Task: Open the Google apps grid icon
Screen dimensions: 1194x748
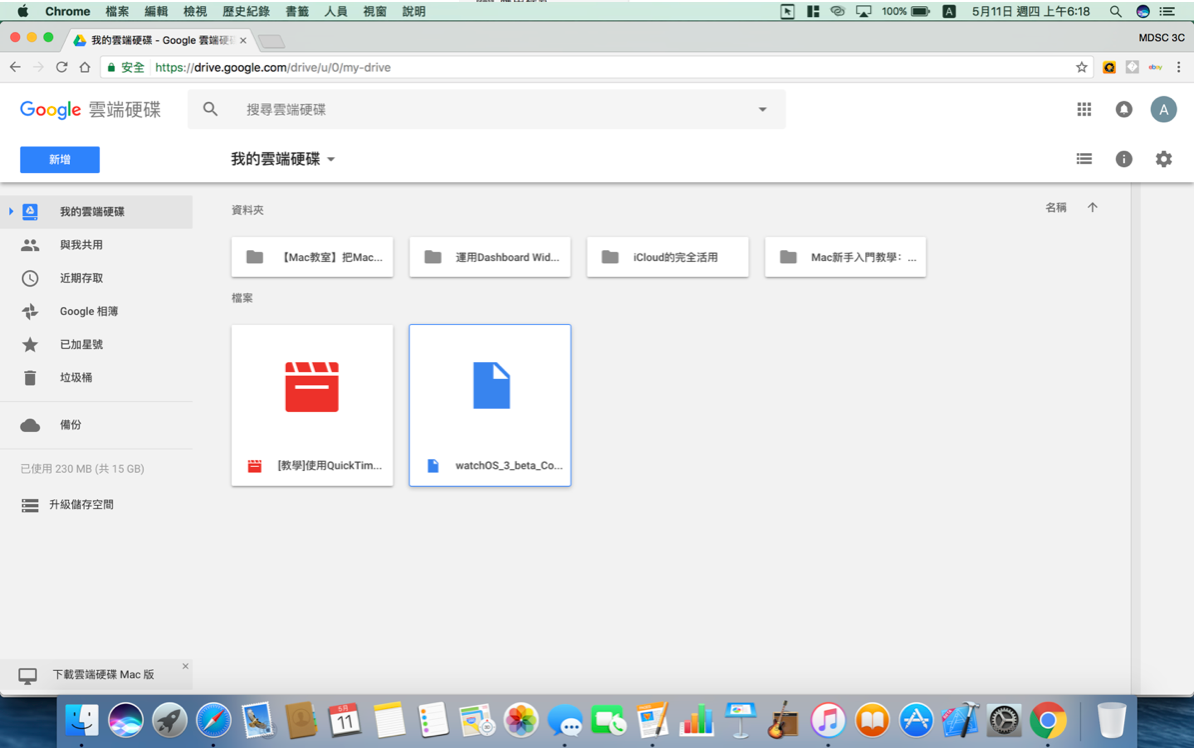Action: click(1084, 110)
